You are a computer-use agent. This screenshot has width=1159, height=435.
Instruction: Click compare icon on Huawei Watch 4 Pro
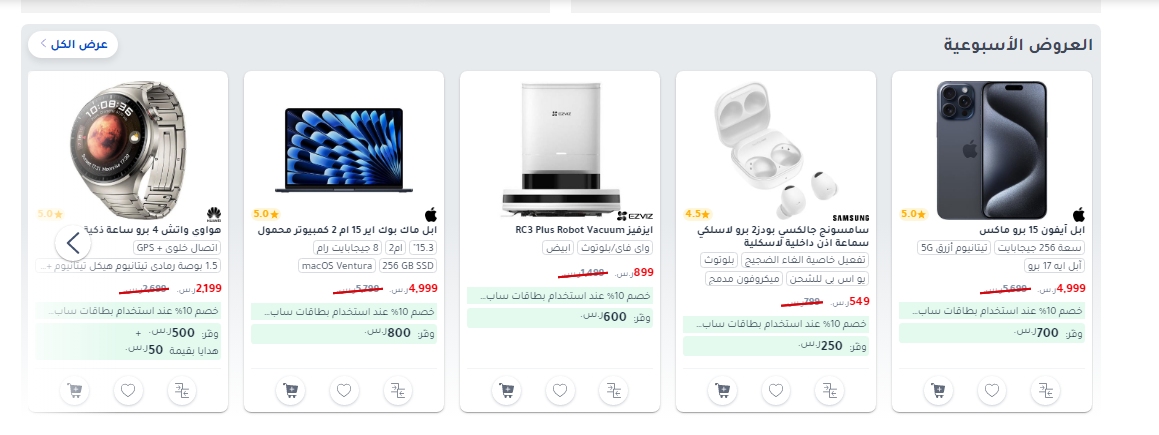[x=182, y=390]
